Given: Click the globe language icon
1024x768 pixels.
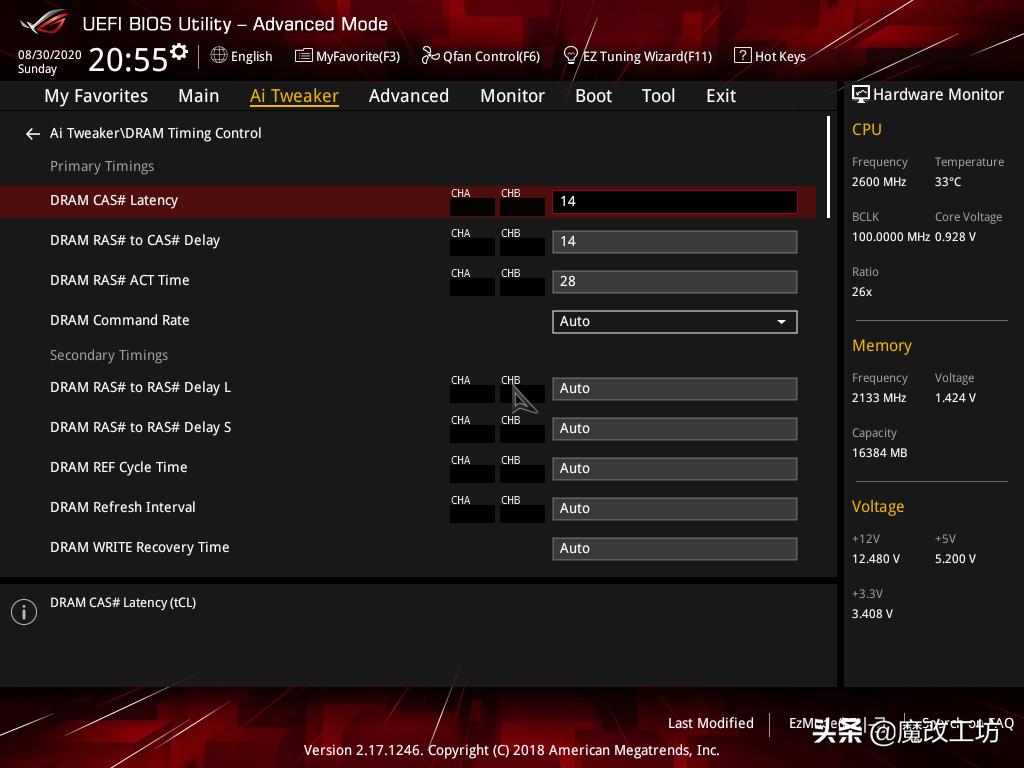Looking at the screenshot, I should click(219, 56).
